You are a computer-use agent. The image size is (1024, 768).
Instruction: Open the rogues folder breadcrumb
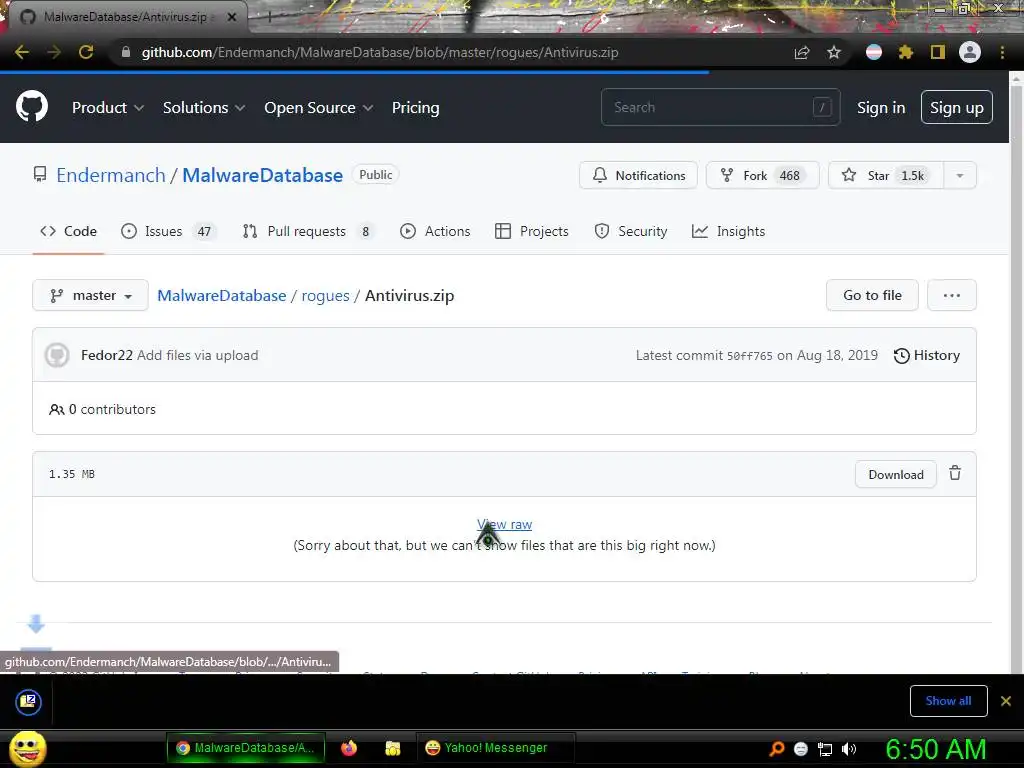click(325, 296)
